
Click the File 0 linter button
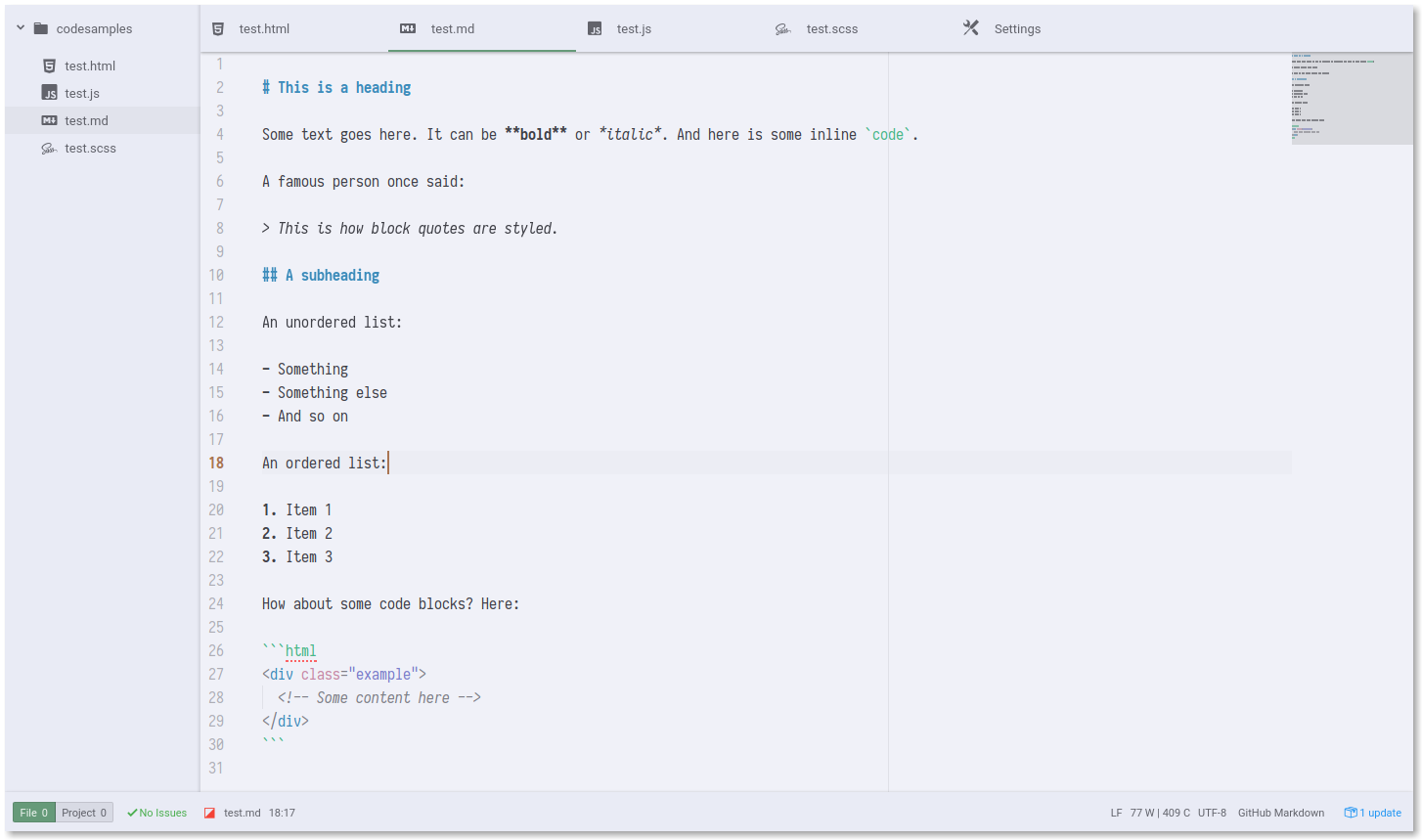click(x=34, y=813)
